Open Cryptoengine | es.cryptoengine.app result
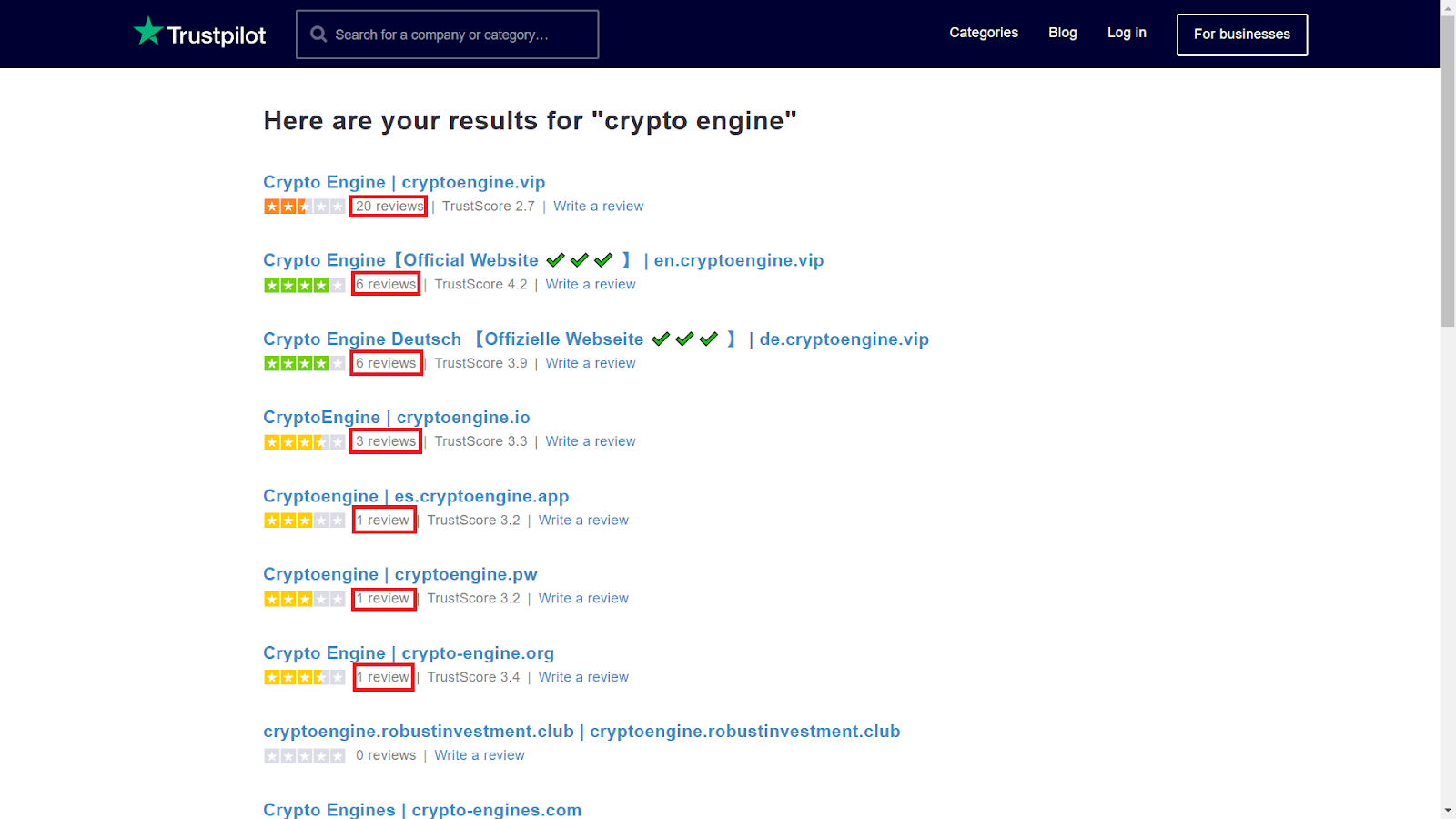1456x819 pixels. [416, 496]
